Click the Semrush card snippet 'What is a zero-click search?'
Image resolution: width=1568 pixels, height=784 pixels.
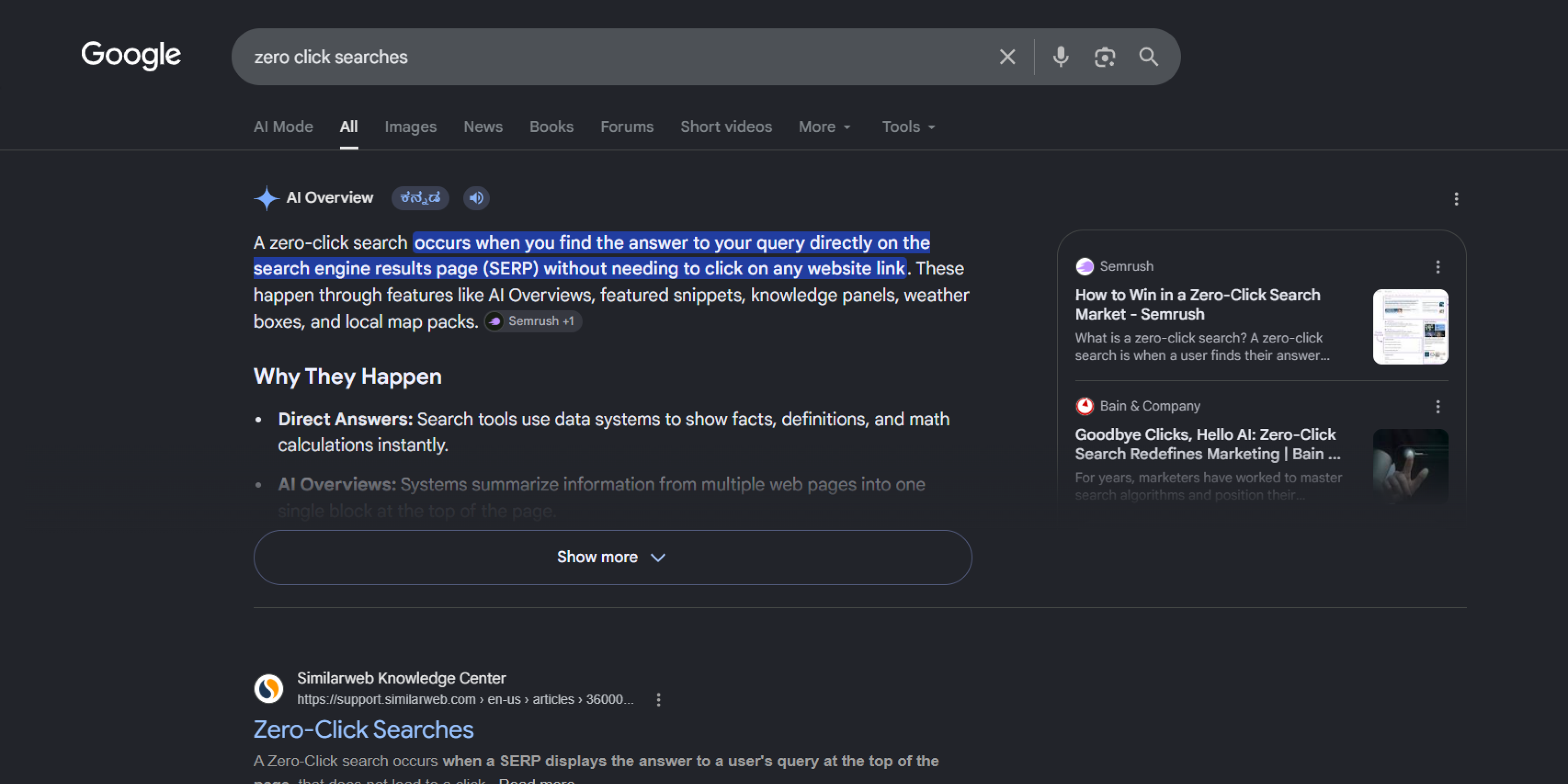coord(1202,347)
